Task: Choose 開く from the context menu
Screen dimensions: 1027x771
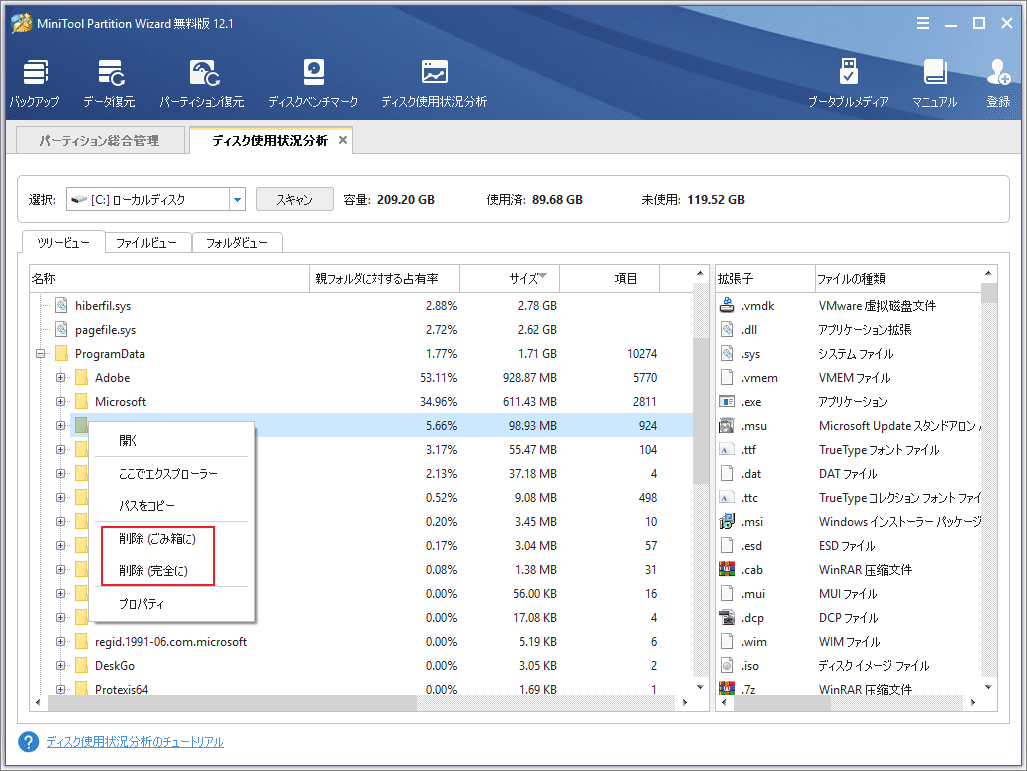Action: [x=172, y=440]
